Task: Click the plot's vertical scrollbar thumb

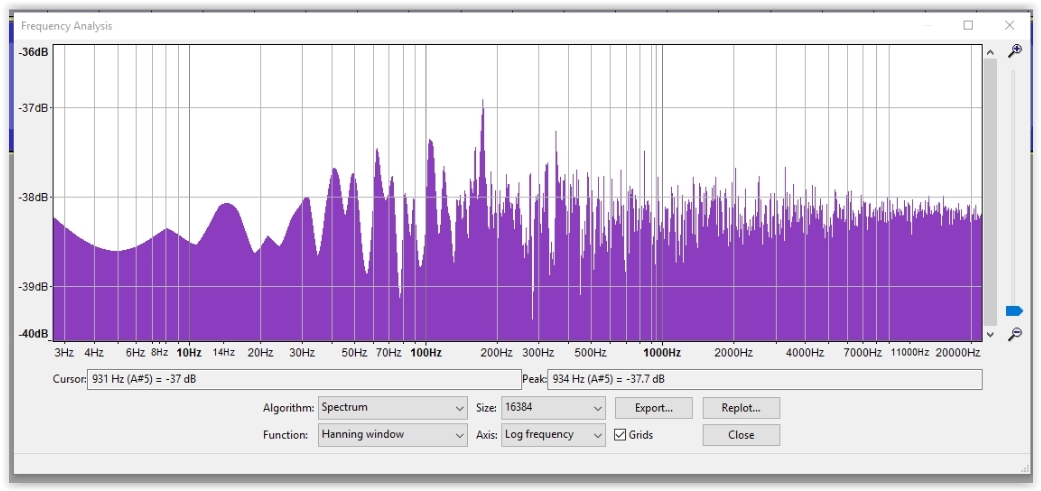Action: [990, 192]
